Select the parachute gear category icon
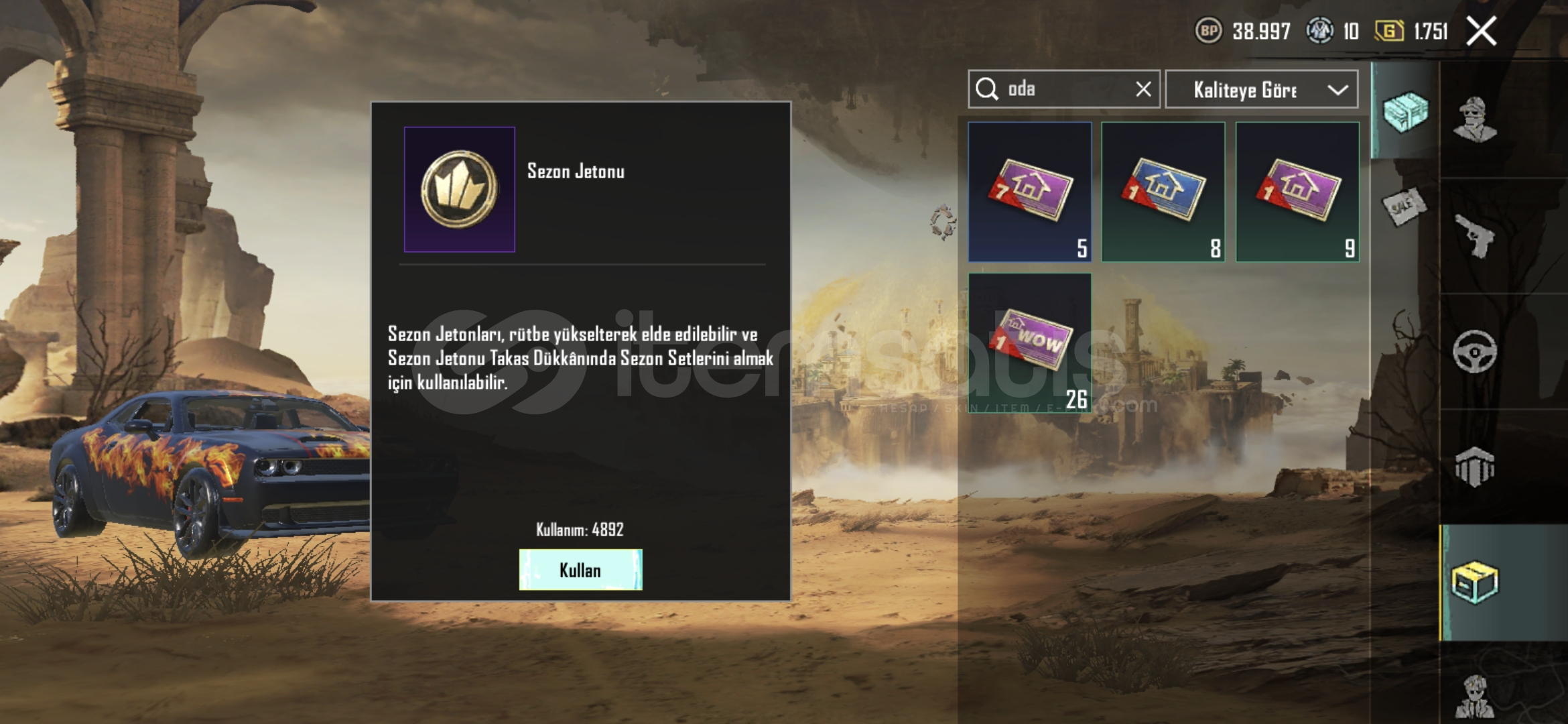The height and width of the screenshot is (724, 1568). pyautogui.click(x=1475, y=466)
